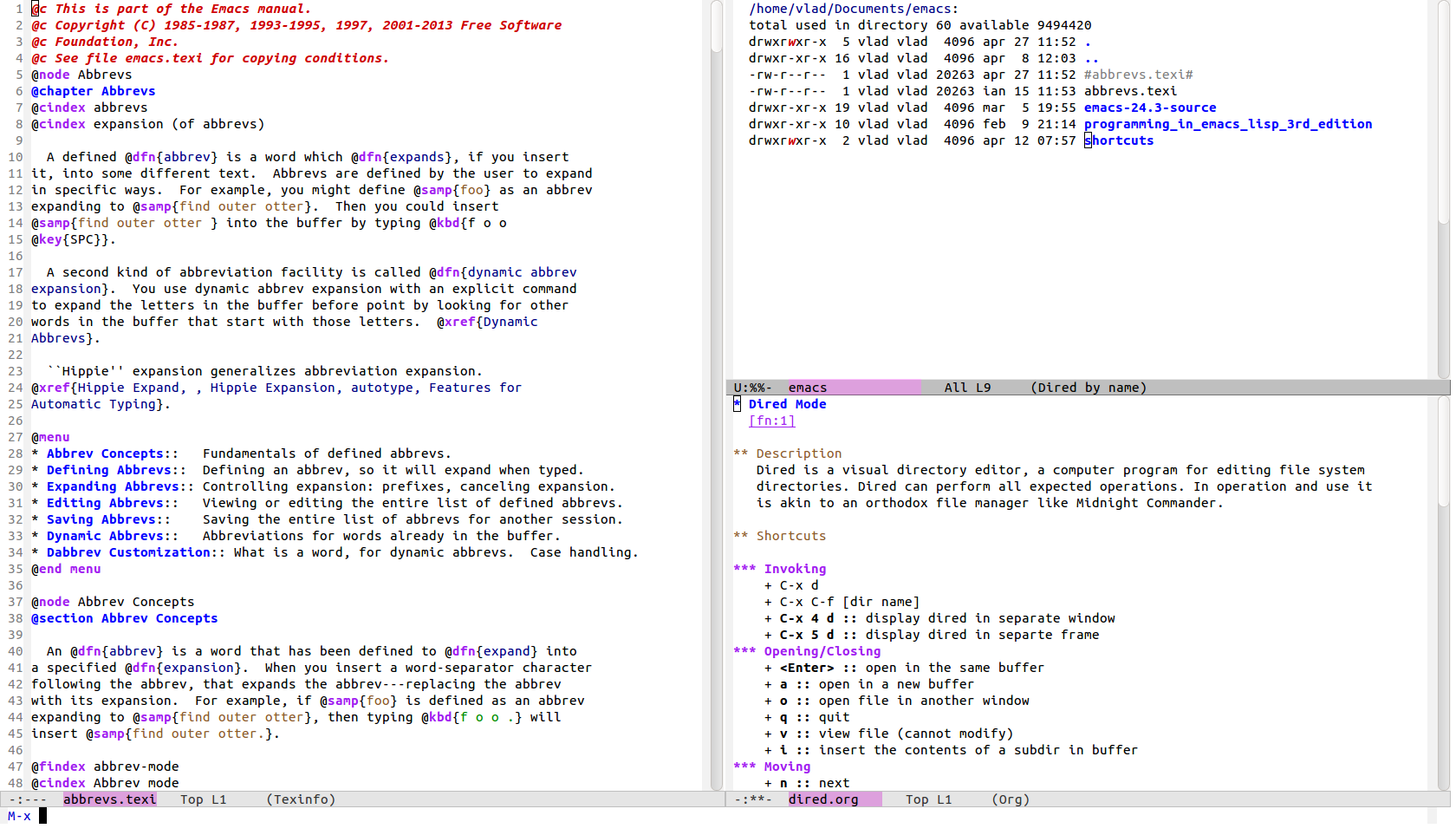The image size is (1456, 835).
Task: Click the 'i :: insert the contents' list item
Action: pyautogui.click(x=951, y=750)
